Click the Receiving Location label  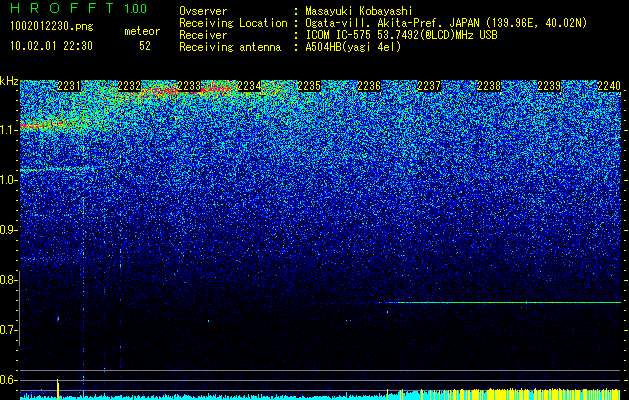[x=233, y=23]
